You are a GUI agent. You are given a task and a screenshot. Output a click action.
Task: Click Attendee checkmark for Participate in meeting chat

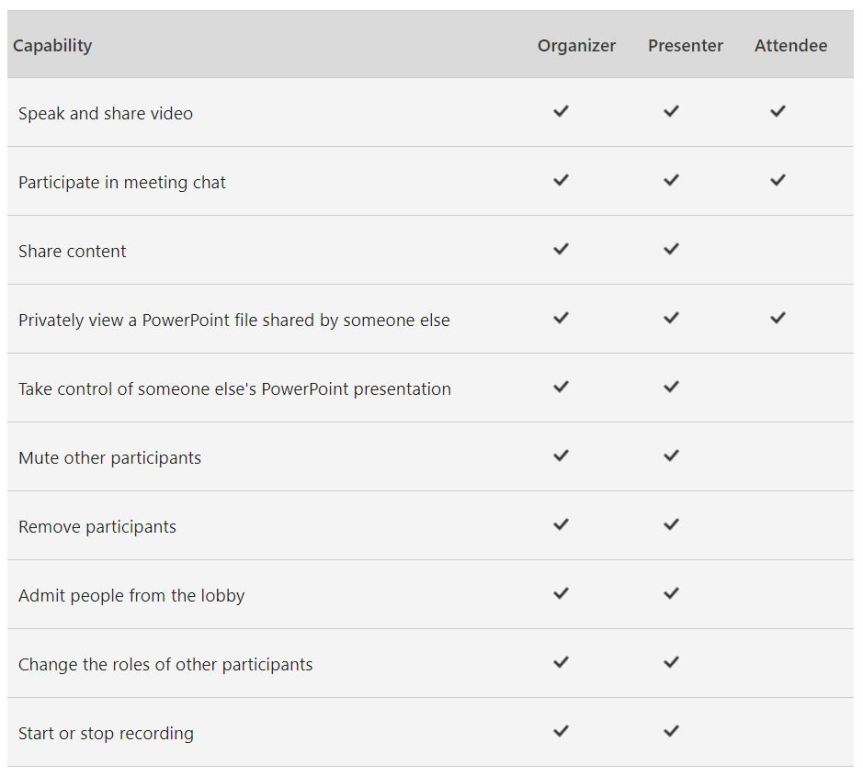point(777,181)
